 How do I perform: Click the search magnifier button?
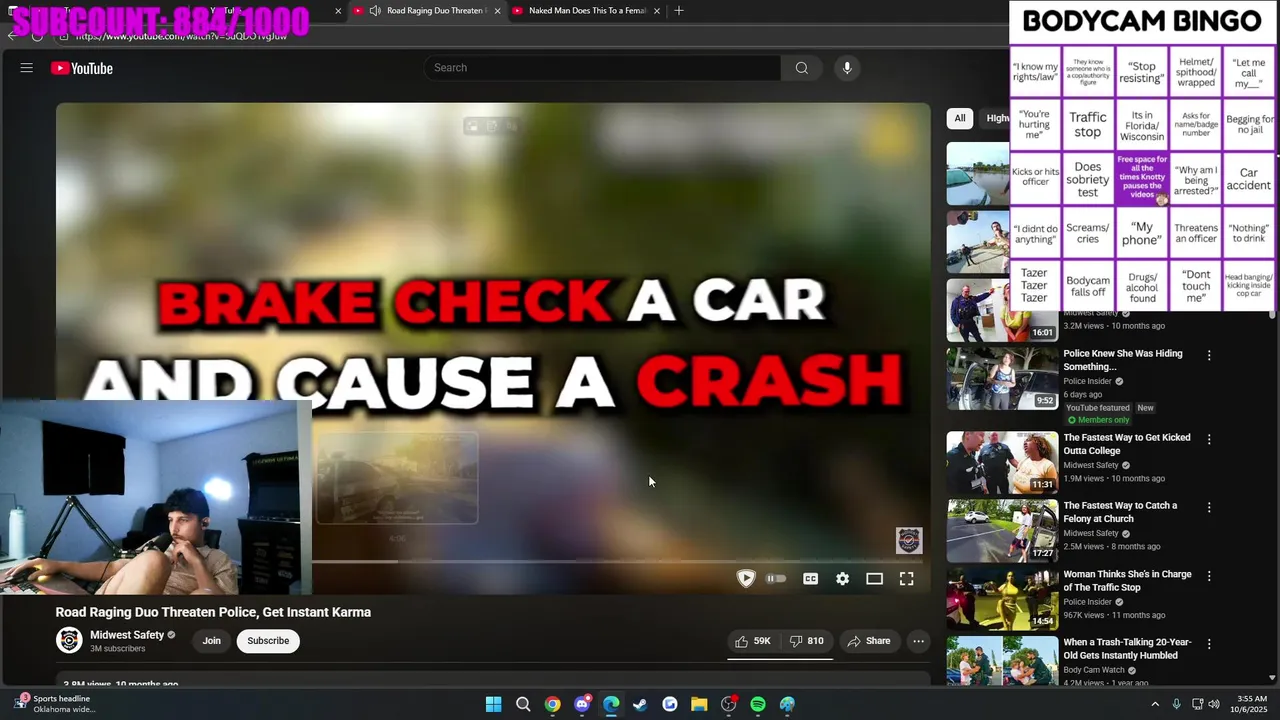tap(801, 68)
